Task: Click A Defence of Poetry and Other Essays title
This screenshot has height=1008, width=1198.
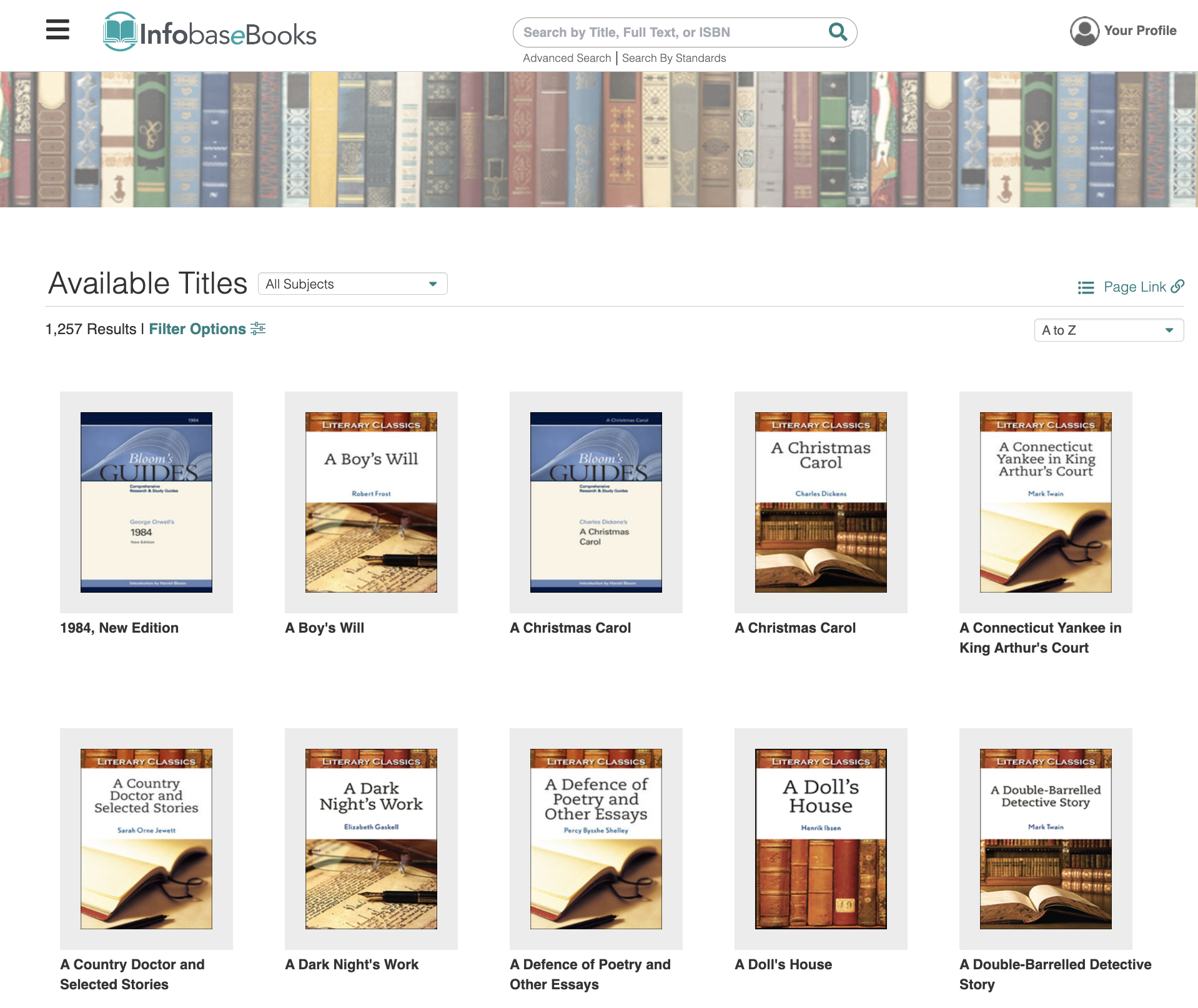Action: (x=590, y=974)
